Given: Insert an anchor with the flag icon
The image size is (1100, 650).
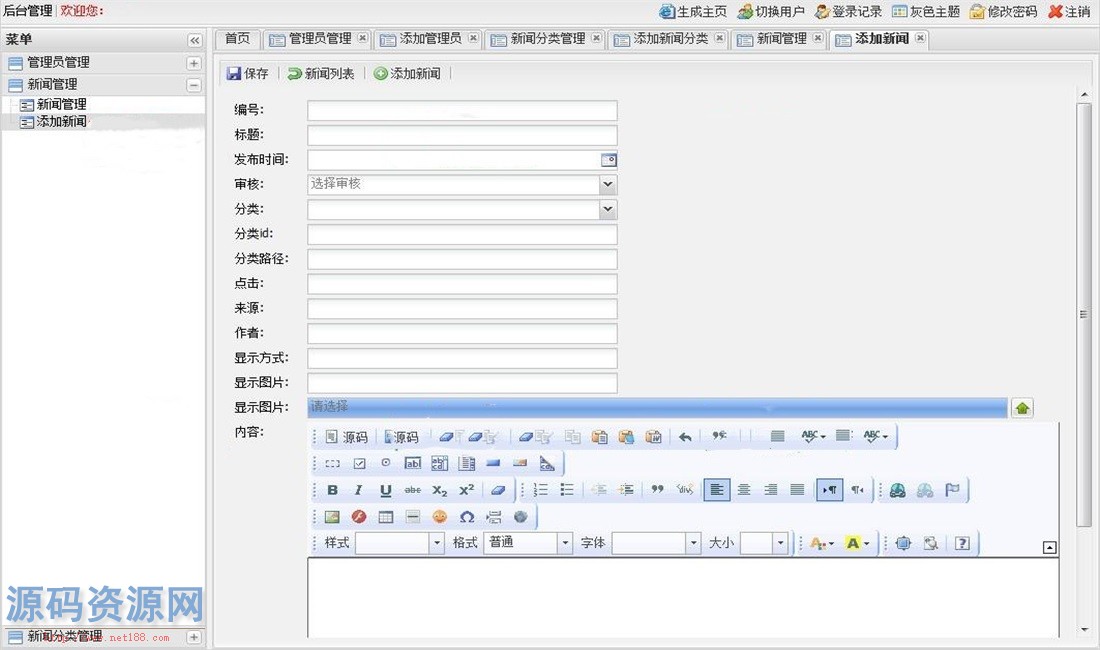Looking at the screenshot, I should point(952,490).
